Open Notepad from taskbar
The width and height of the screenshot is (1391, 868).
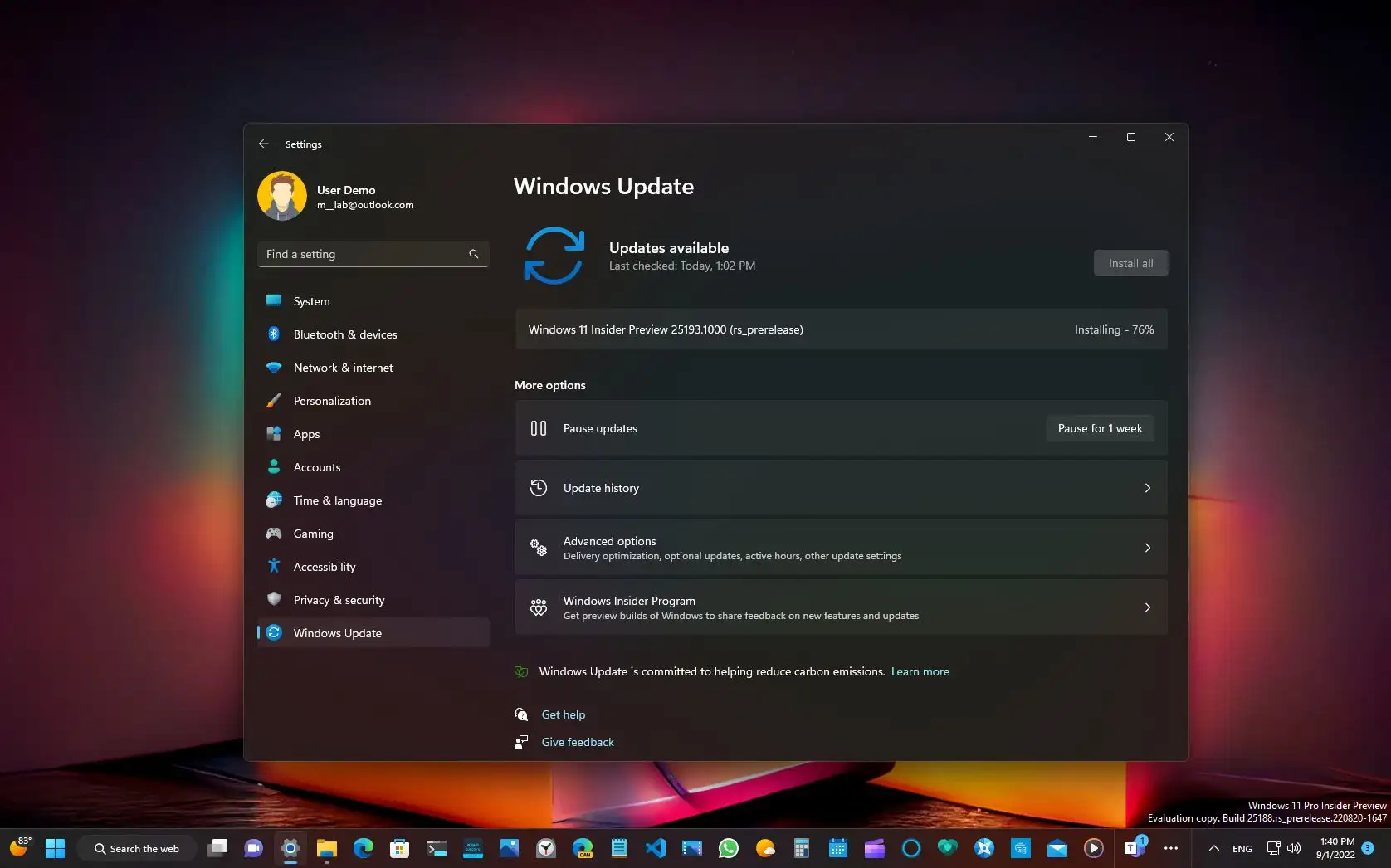pyautogui.click(x=618, y=848)
